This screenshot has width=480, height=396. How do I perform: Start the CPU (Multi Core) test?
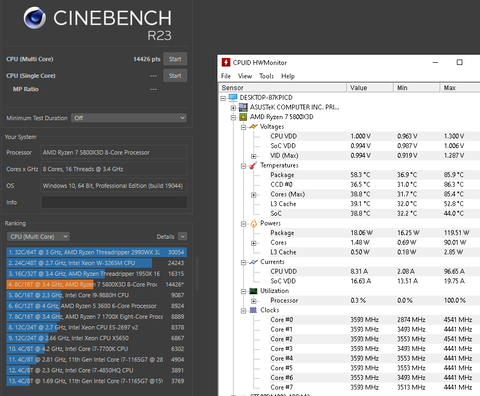tap(175, 59)
